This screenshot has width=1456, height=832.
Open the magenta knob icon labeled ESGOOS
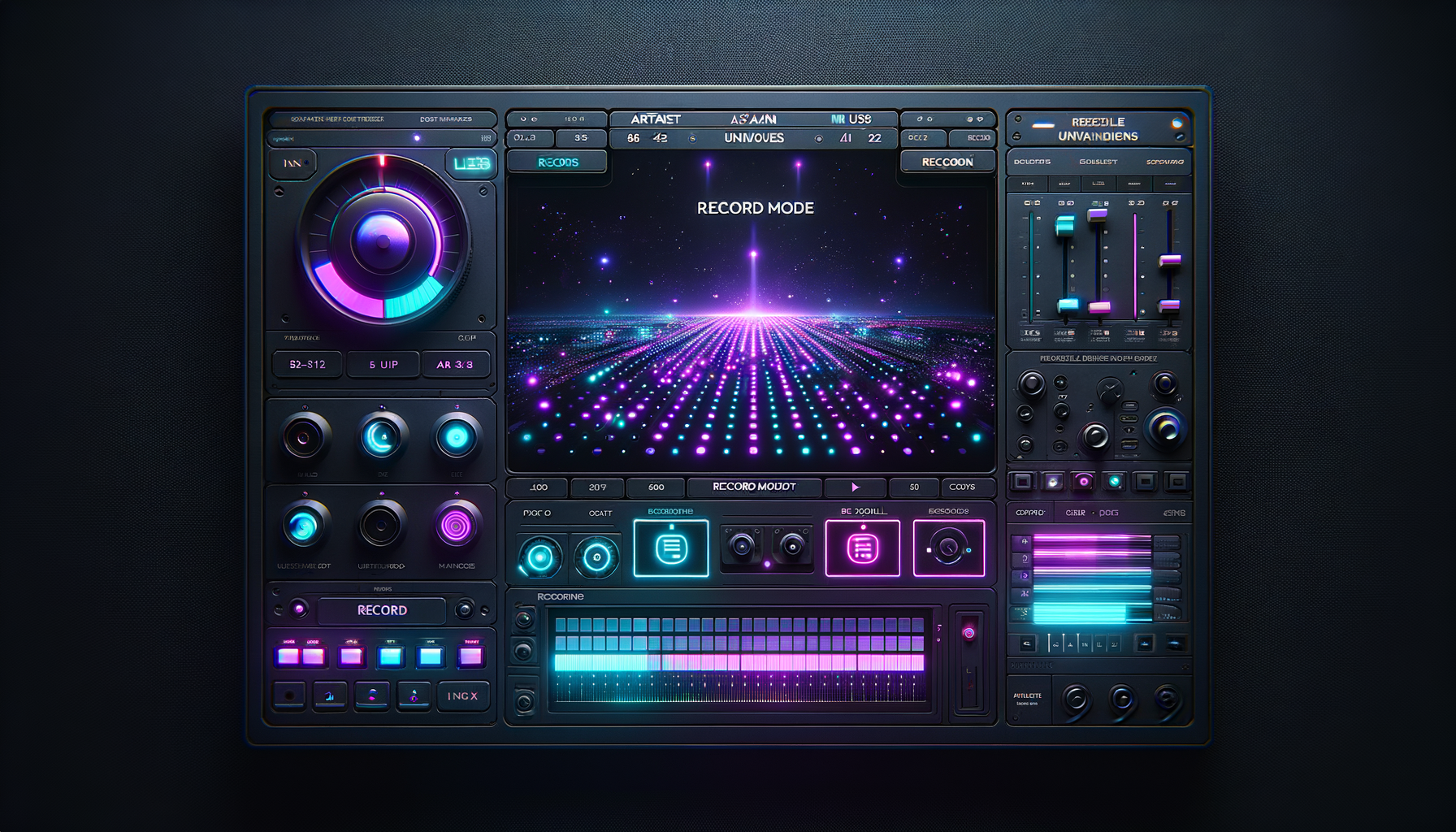coord(948,548)
